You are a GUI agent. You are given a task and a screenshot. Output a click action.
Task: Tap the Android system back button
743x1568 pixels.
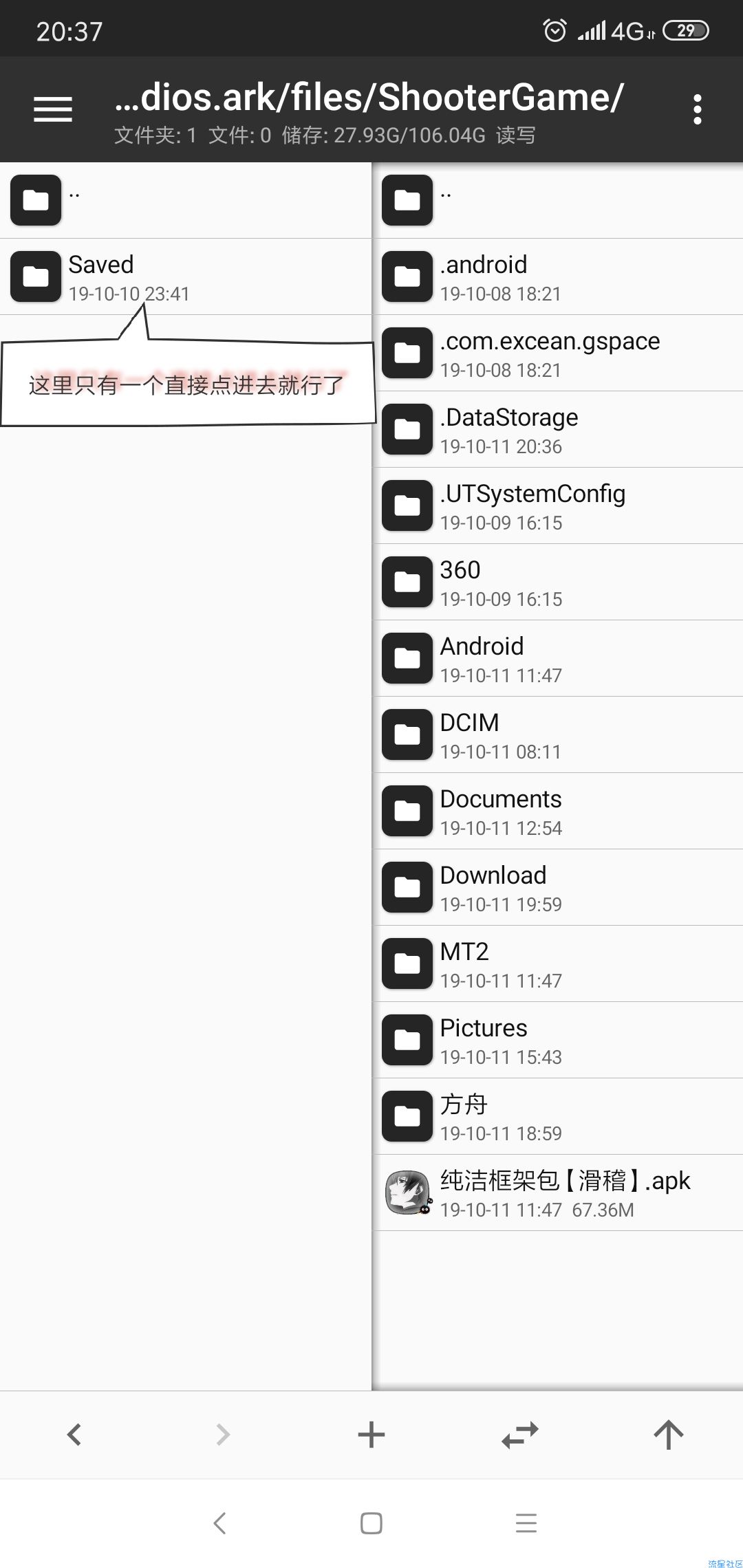click(x=220, y=1523)
